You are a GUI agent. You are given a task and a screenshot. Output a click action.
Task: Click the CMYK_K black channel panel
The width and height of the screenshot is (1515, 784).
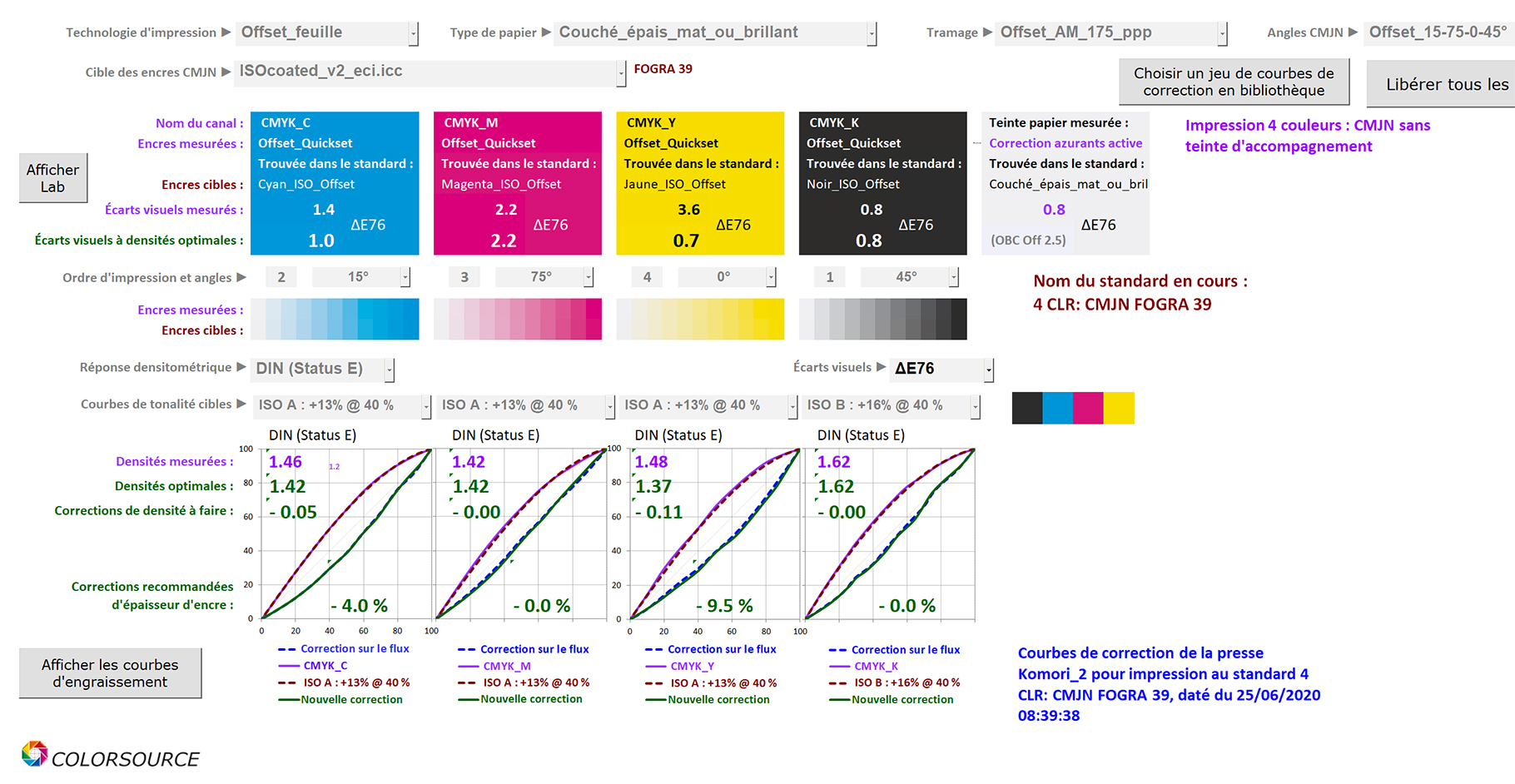point(883,183)
